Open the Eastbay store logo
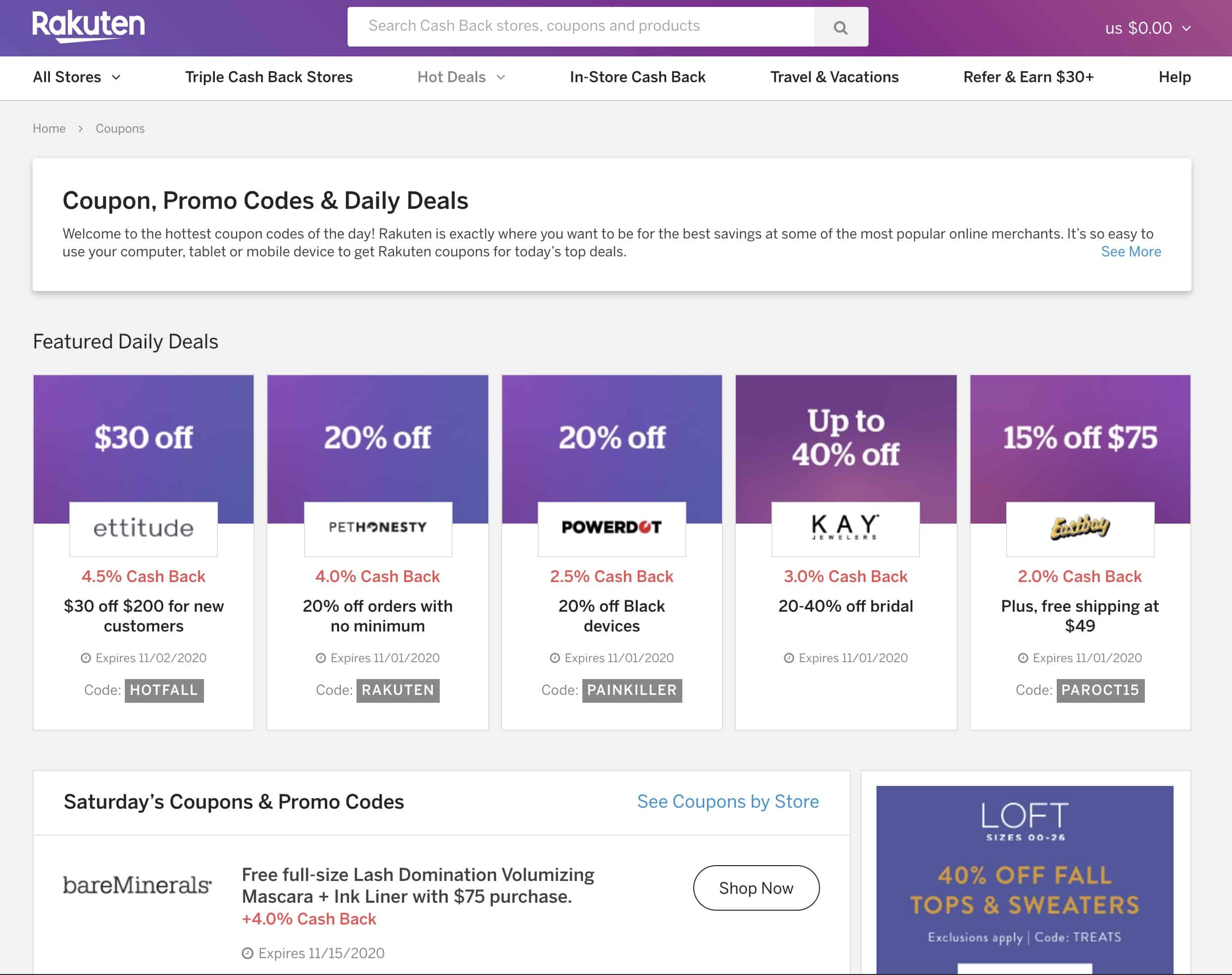The image size is (1232, 975). (x=1079, y=528)
